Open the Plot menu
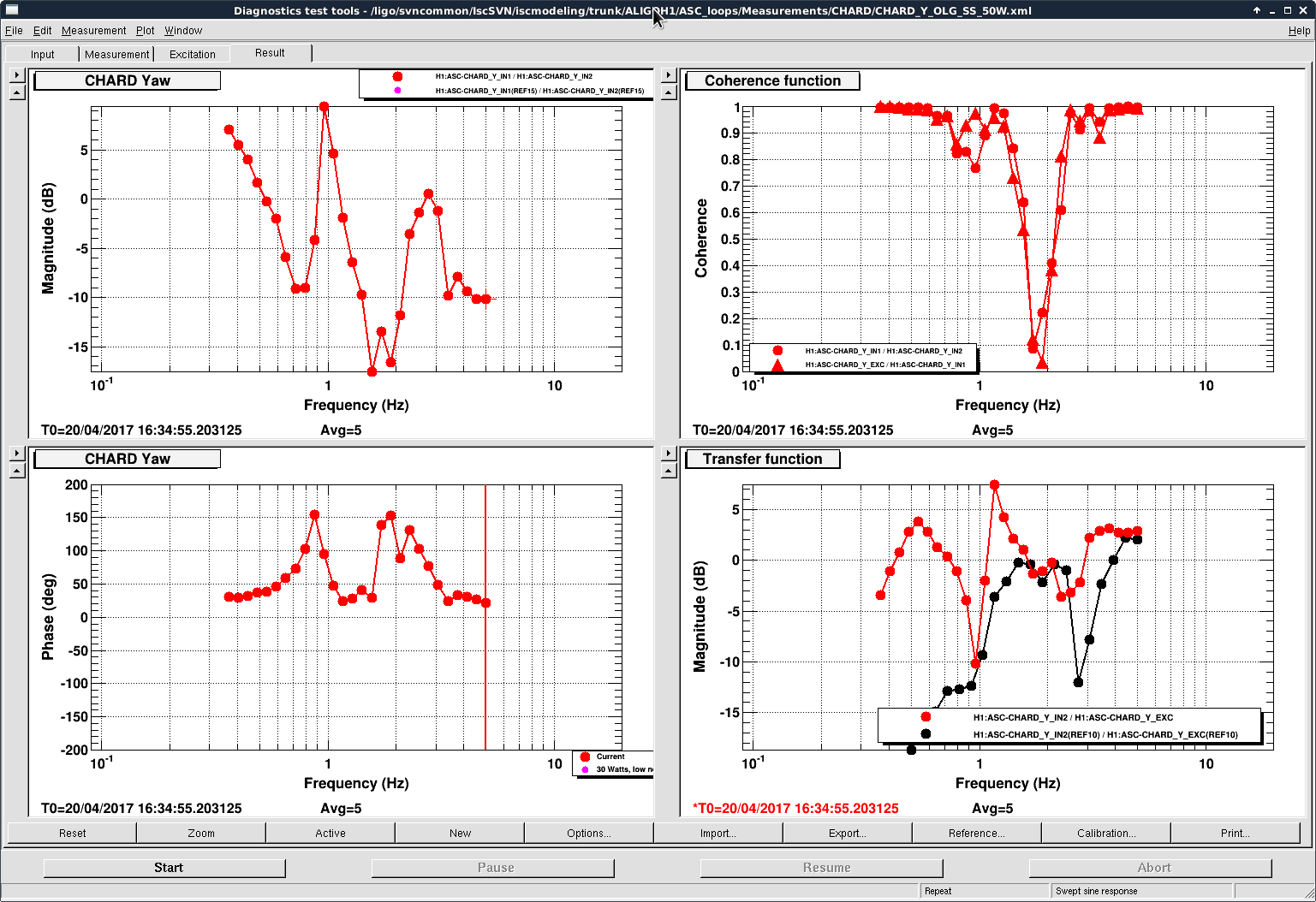 pos(146,31)
